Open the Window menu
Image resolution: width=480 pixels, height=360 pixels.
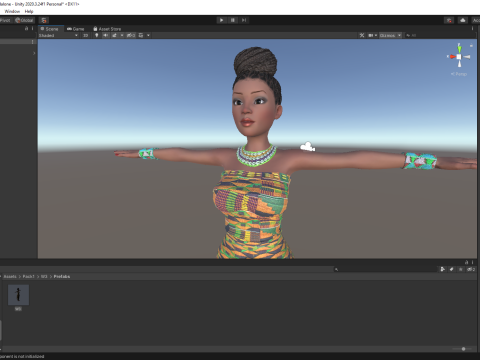(x=12, y=11)
